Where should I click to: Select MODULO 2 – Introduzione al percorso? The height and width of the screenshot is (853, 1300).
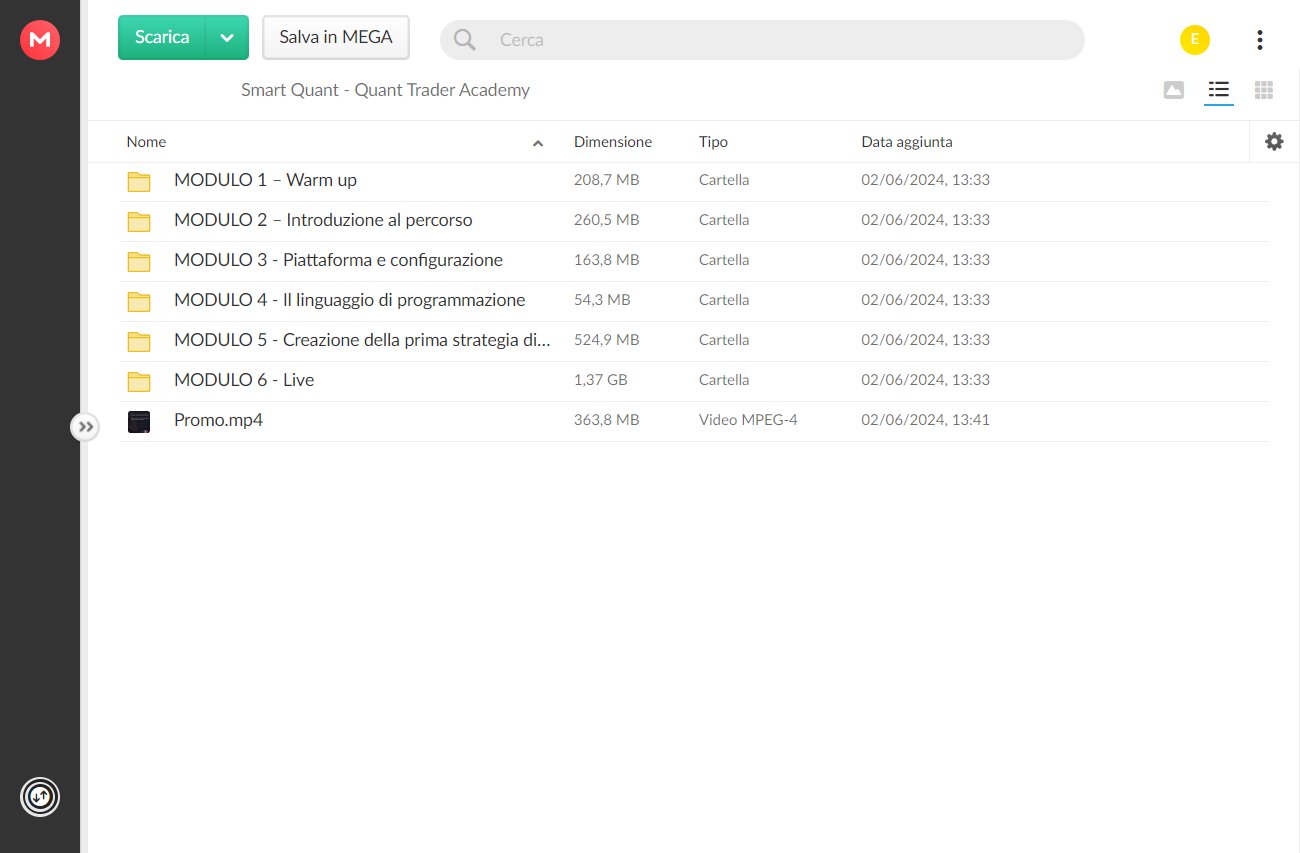tap(323, 220)
